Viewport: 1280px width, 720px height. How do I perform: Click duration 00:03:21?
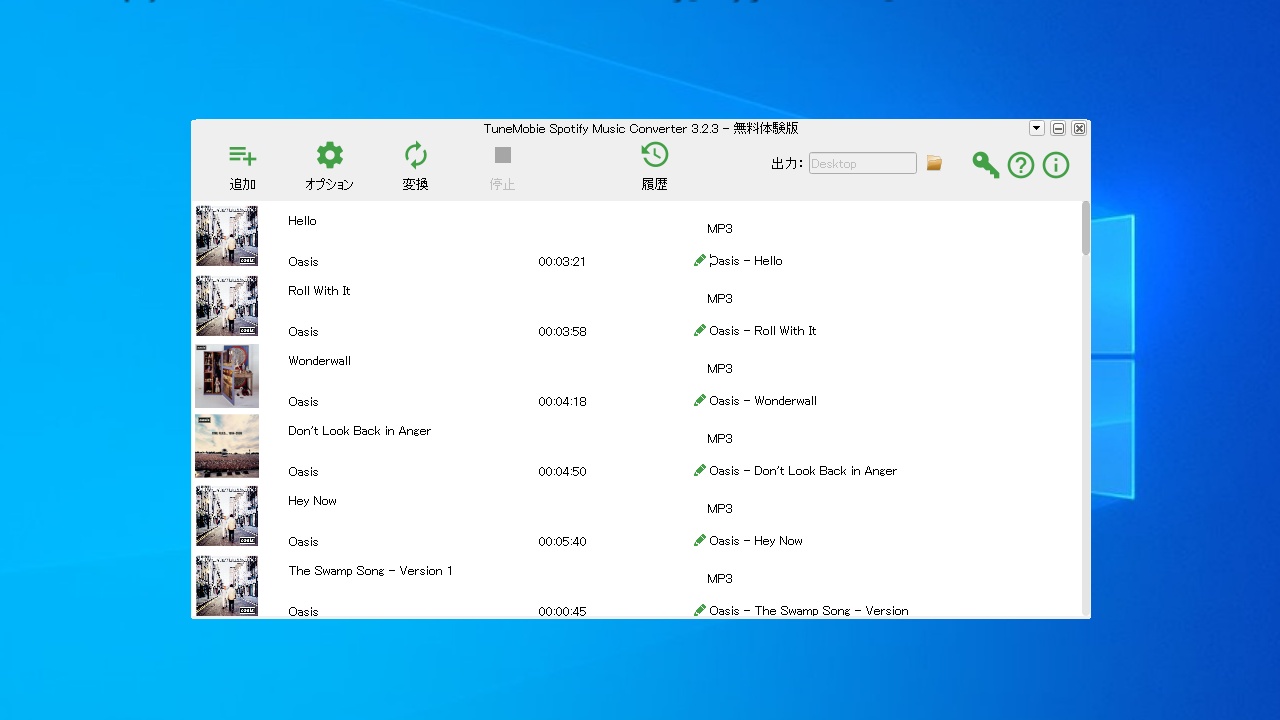click(x=562, y=262)
